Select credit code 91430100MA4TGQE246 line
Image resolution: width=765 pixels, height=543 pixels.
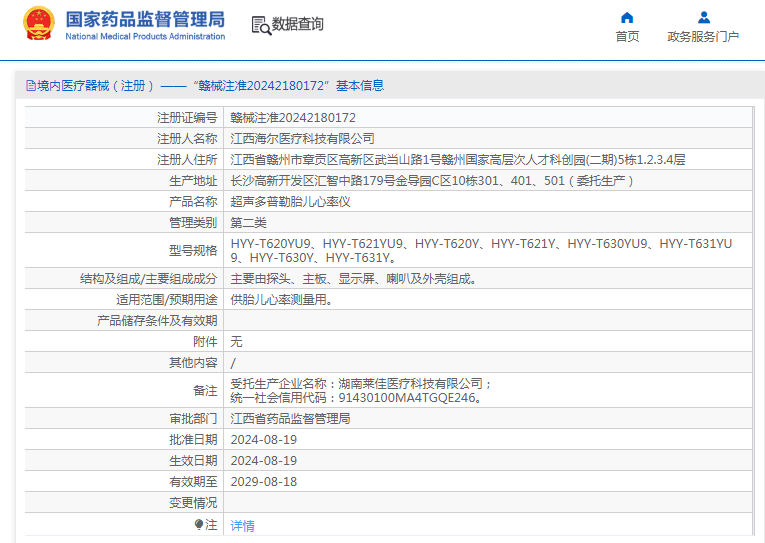point(357,398)
